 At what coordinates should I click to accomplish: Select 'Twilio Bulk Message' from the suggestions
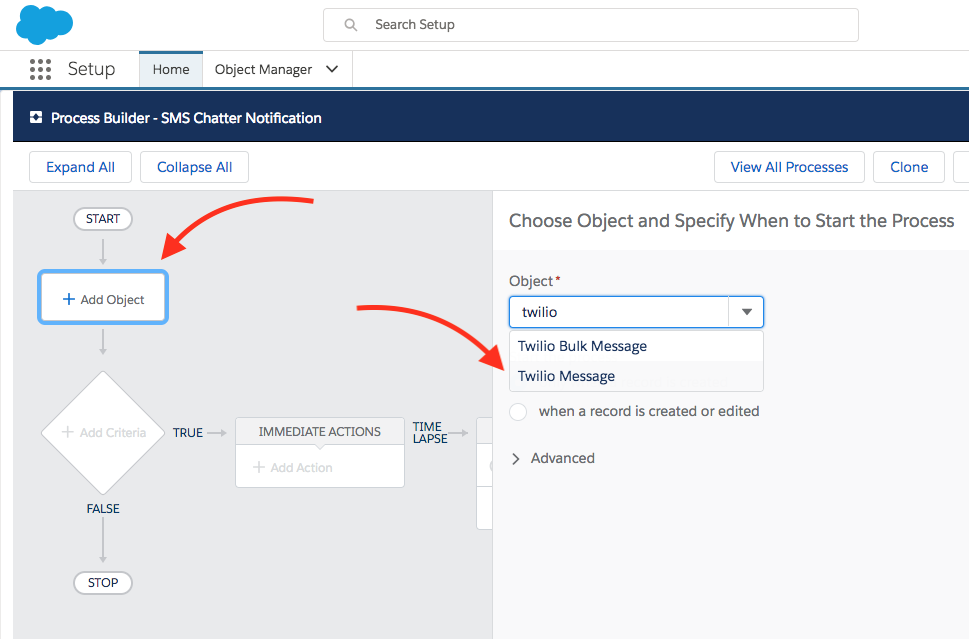(x=584, y=345)
